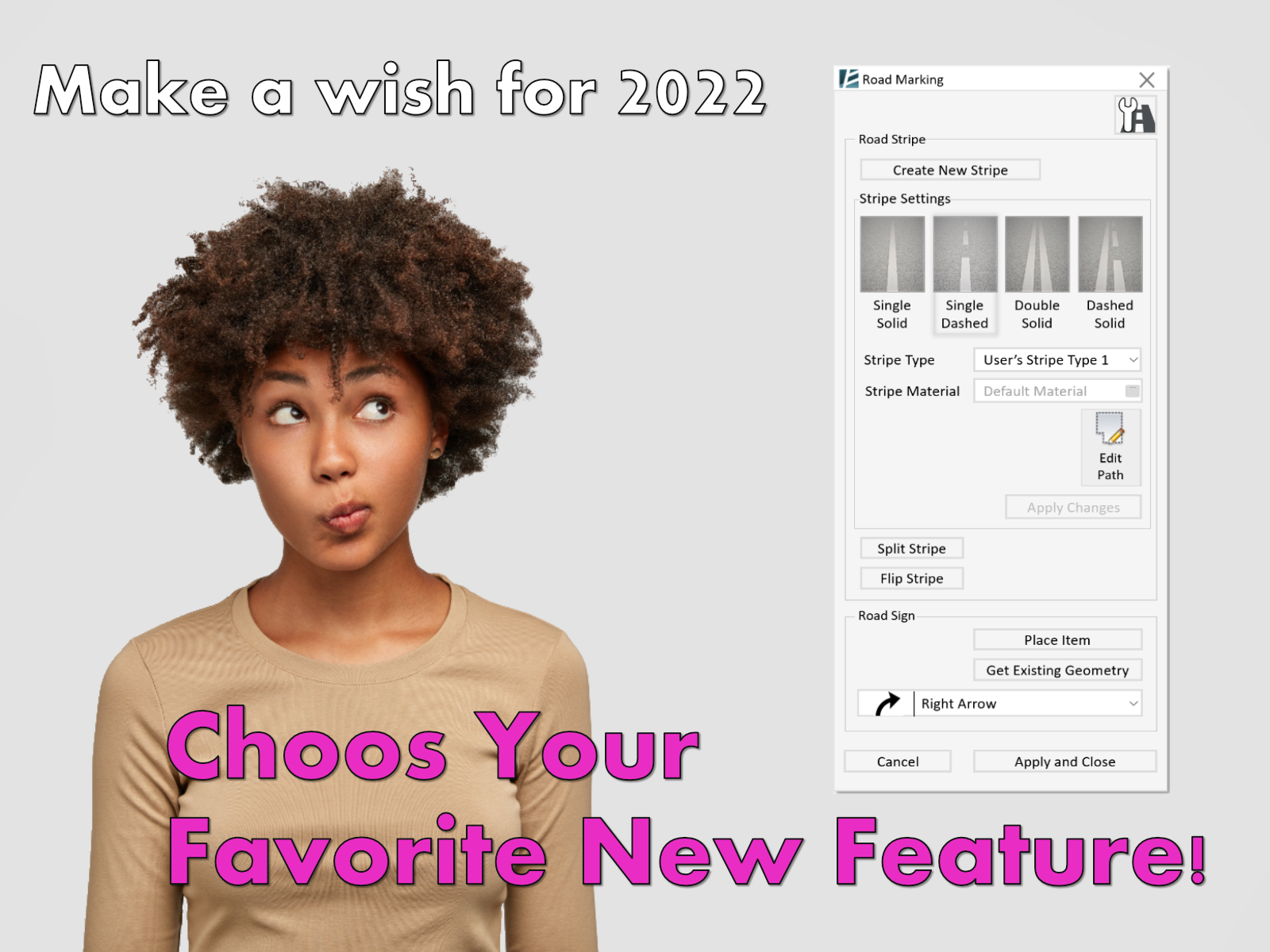Image resolution: width=1270 pixels, height=952 pixels.
Task: Click Apply and Close button
Action: pos(1064,762)
